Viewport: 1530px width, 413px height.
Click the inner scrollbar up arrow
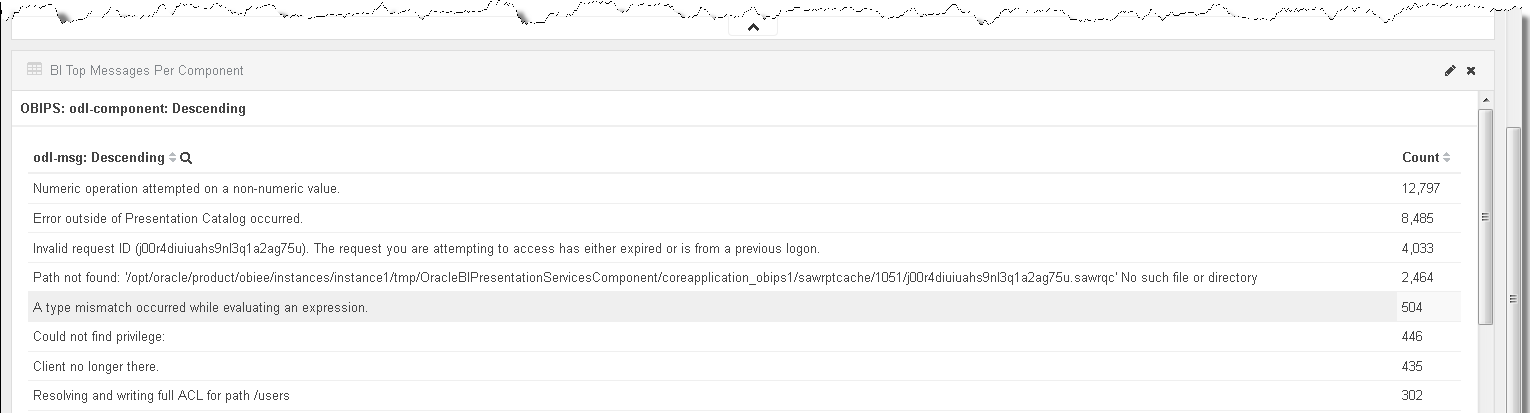click(x=1485, y=102)
